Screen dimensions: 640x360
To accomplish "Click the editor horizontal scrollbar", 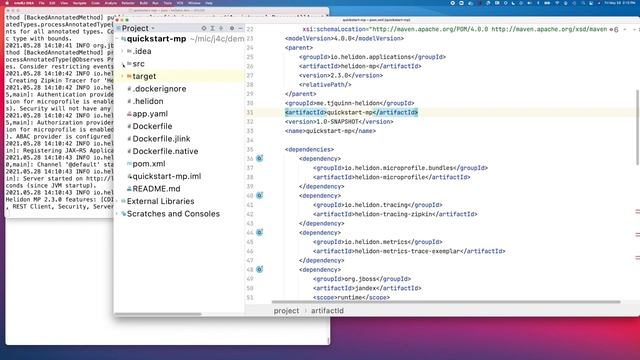I will (x=446, y=302).
